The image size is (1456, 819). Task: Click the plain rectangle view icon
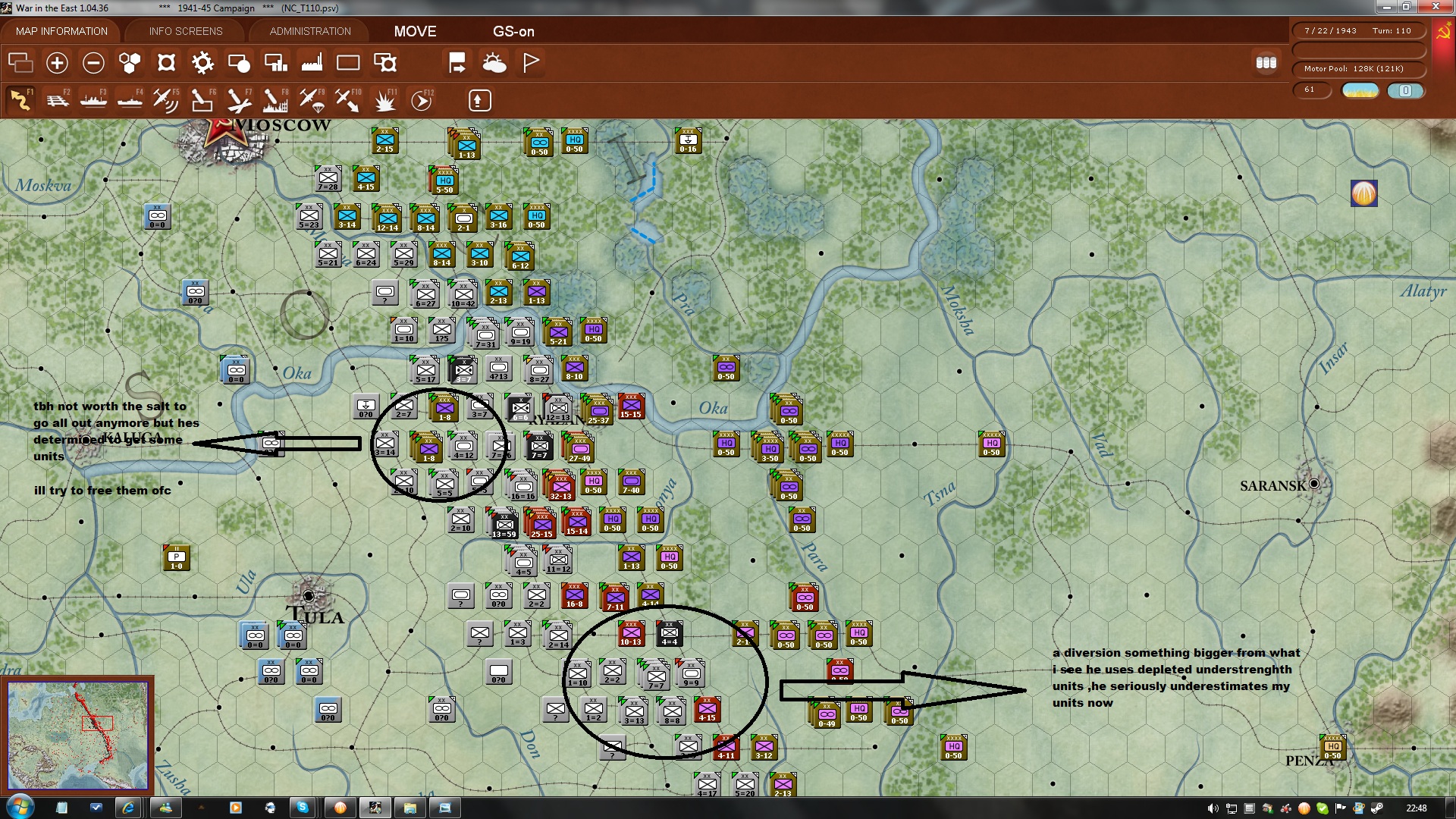click(x=348, y=63)
